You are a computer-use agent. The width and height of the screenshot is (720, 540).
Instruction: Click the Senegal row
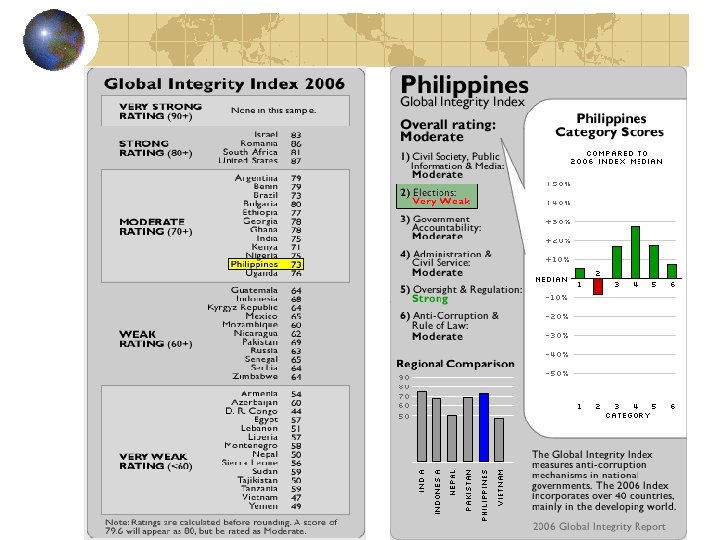point(273,360)
